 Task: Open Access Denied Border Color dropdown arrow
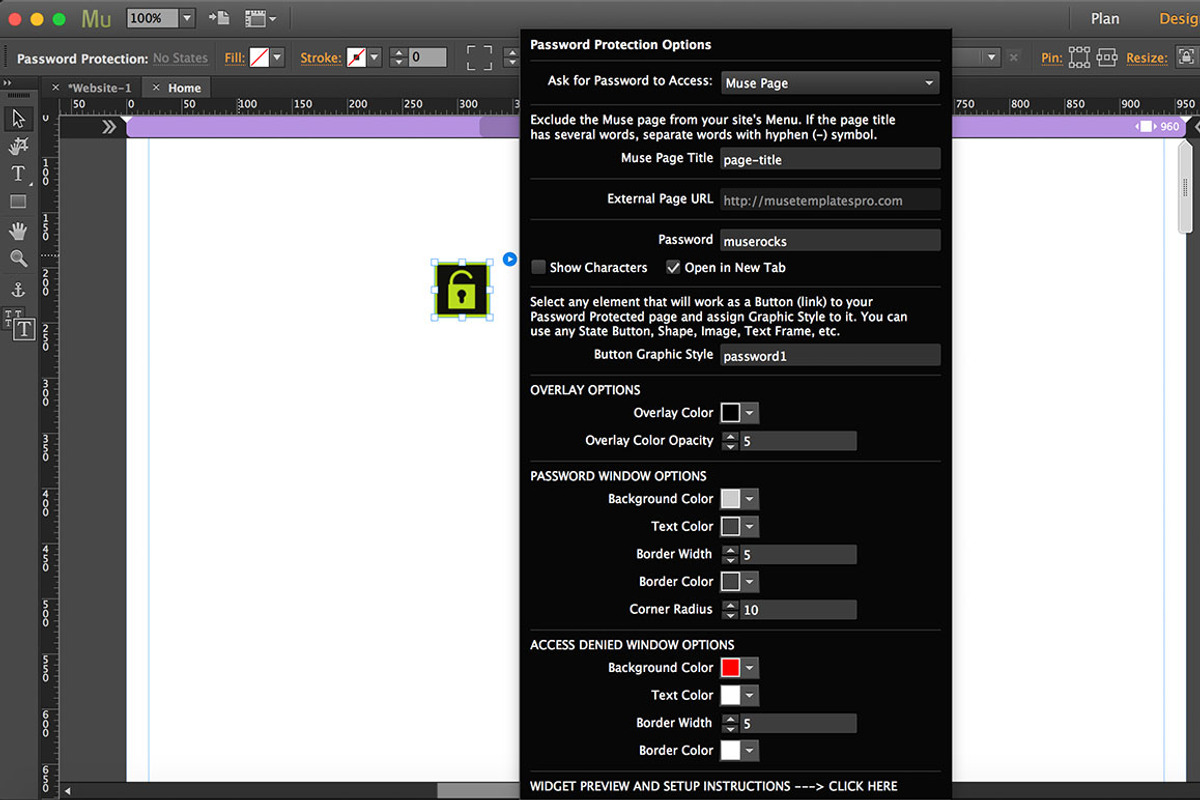click(x=750, y=750)
